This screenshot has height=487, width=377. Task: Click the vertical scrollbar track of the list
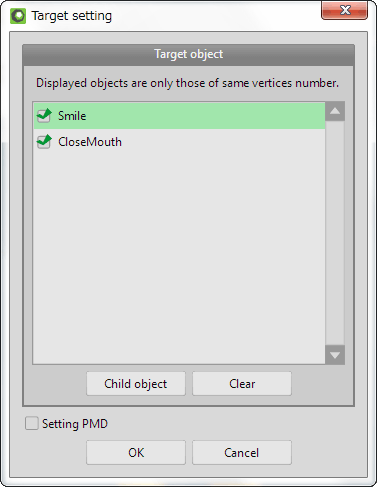click(x=335, y=233)
